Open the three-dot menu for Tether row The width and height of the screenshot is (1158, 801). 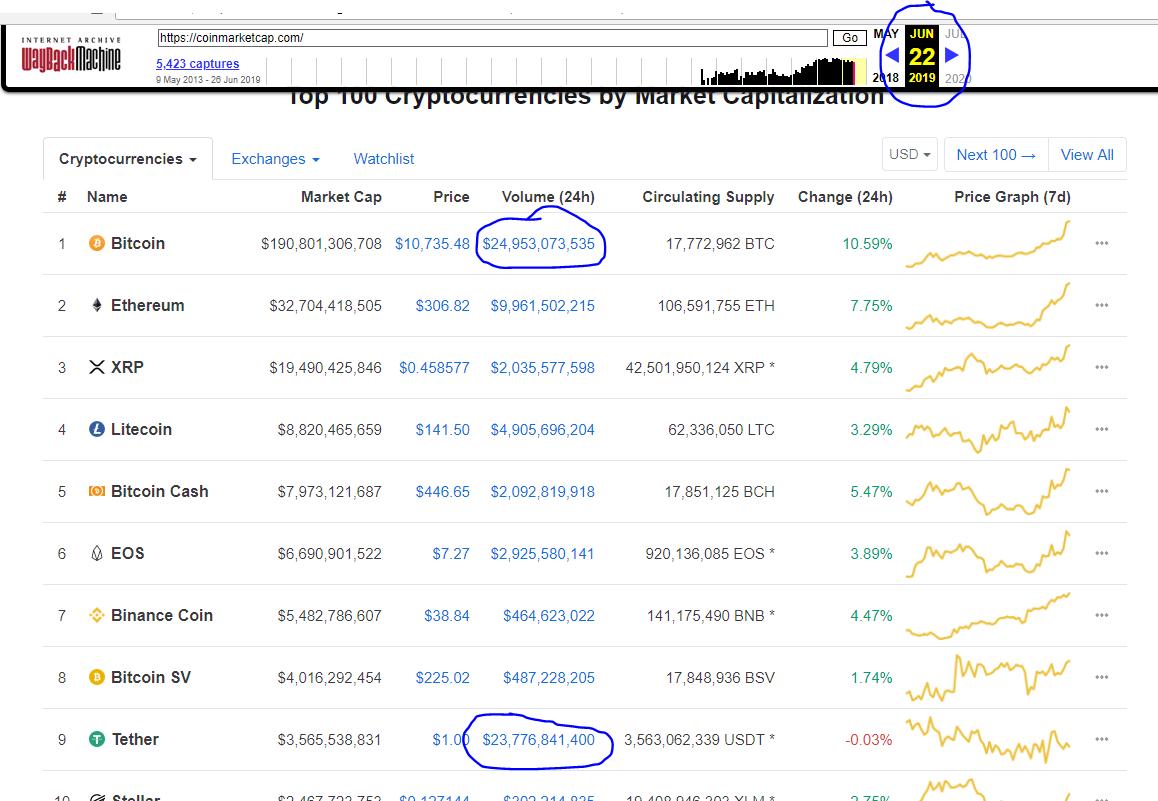tap(1102, 739)
